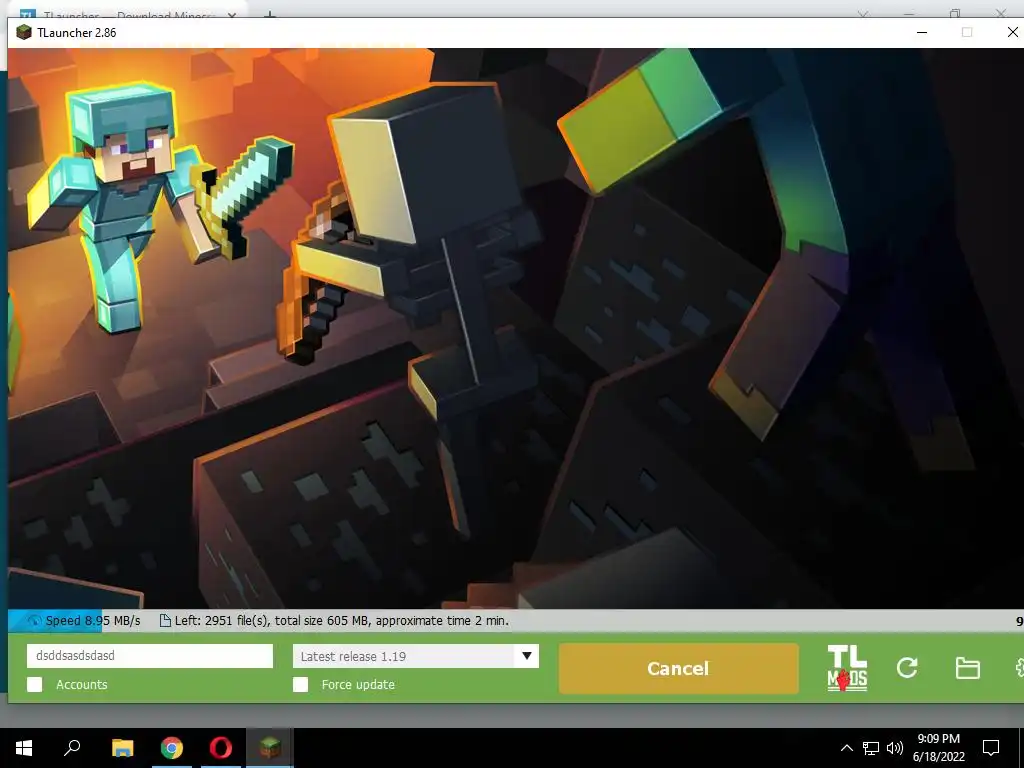Click TLauncher grass block title icon
This screenshot has height=768, width=1024.
coord(24,33)
